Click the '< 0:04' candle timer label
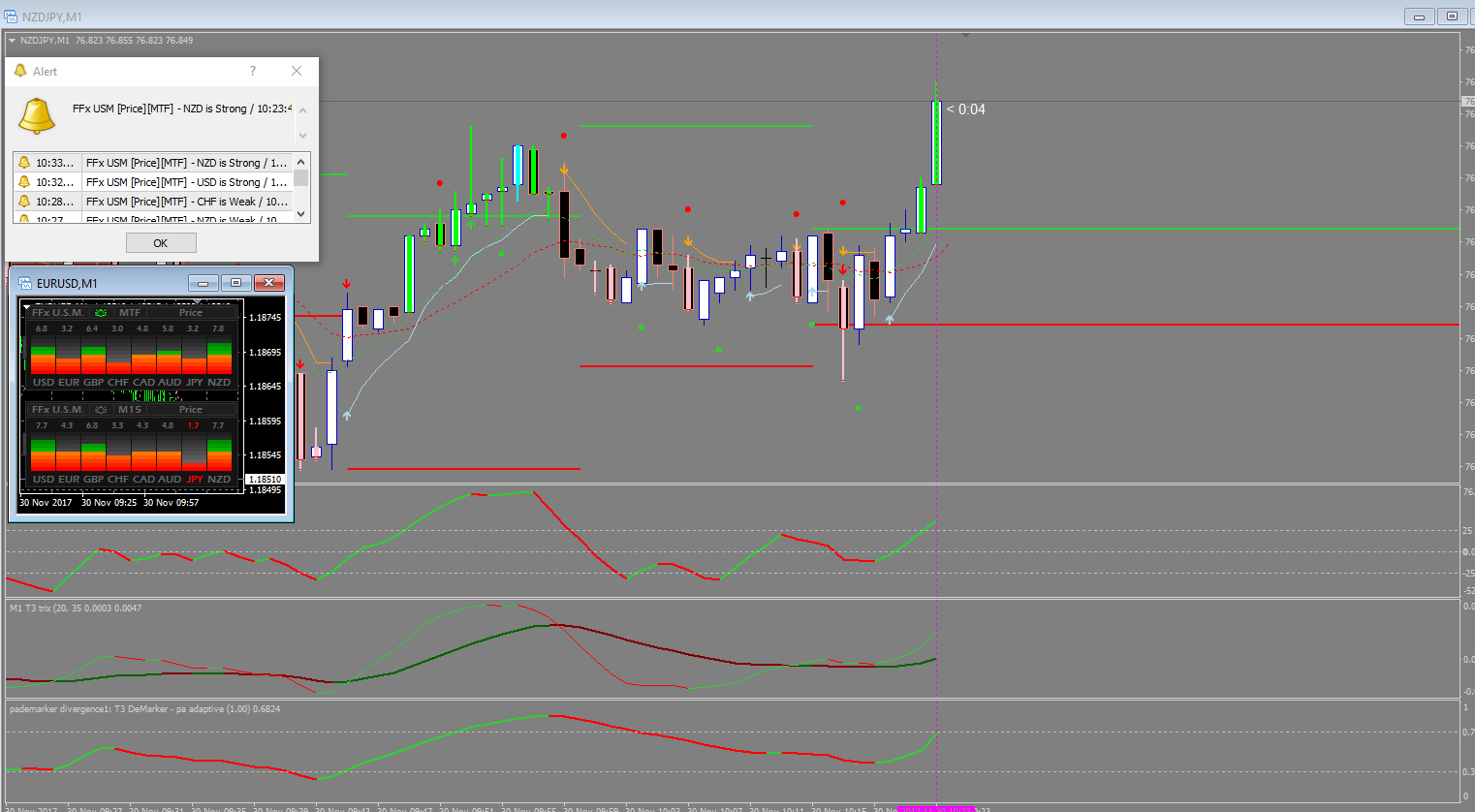 [x=966, y=109]
